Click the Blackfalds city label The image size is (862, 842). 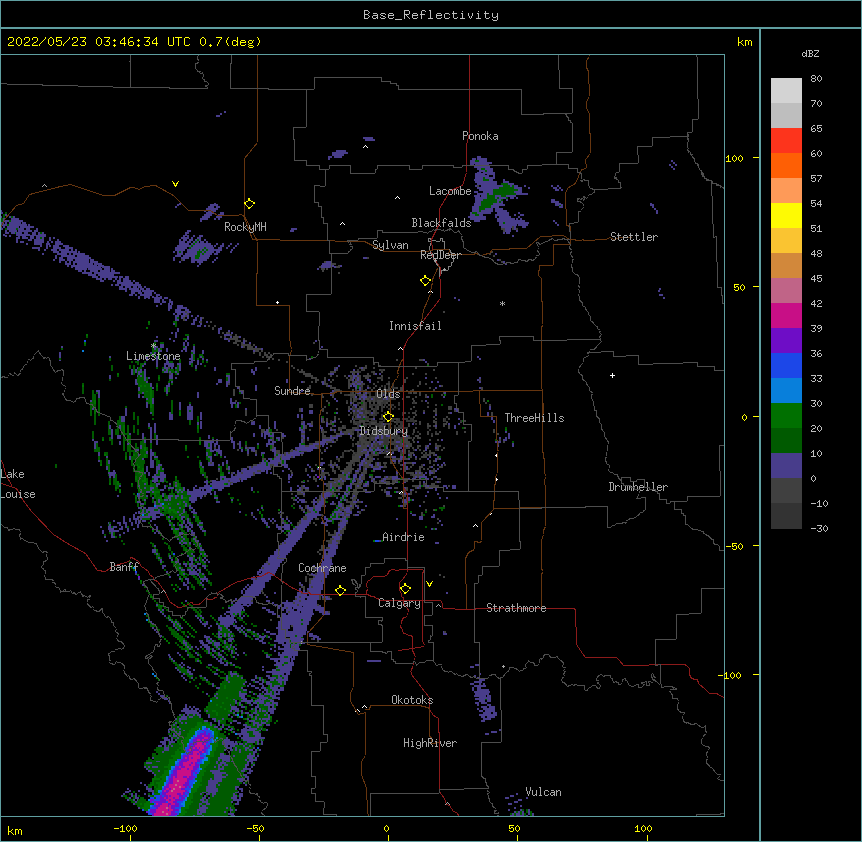tap(441, 223)
